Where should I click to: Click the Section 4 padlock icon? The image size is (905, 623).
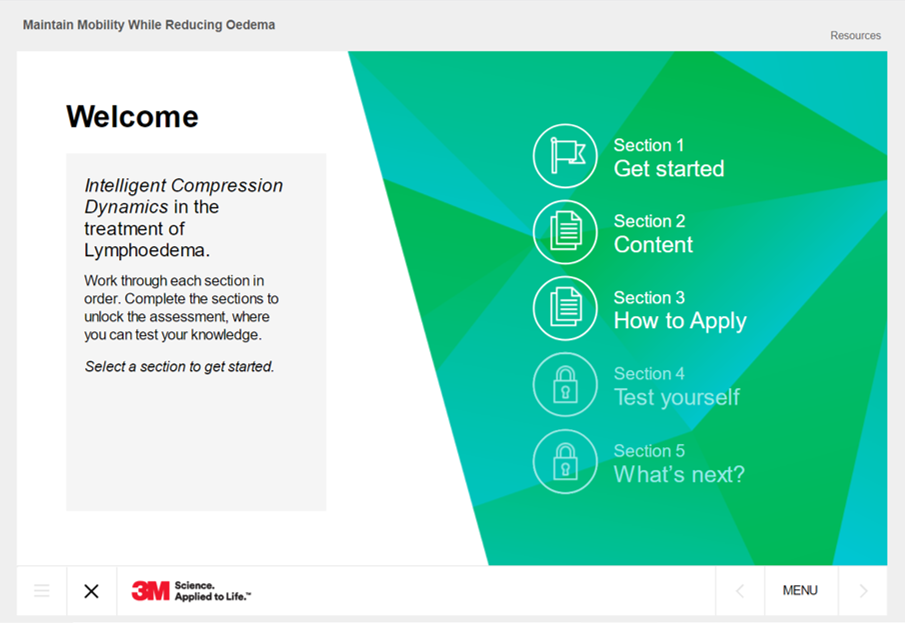pos(565,385)
